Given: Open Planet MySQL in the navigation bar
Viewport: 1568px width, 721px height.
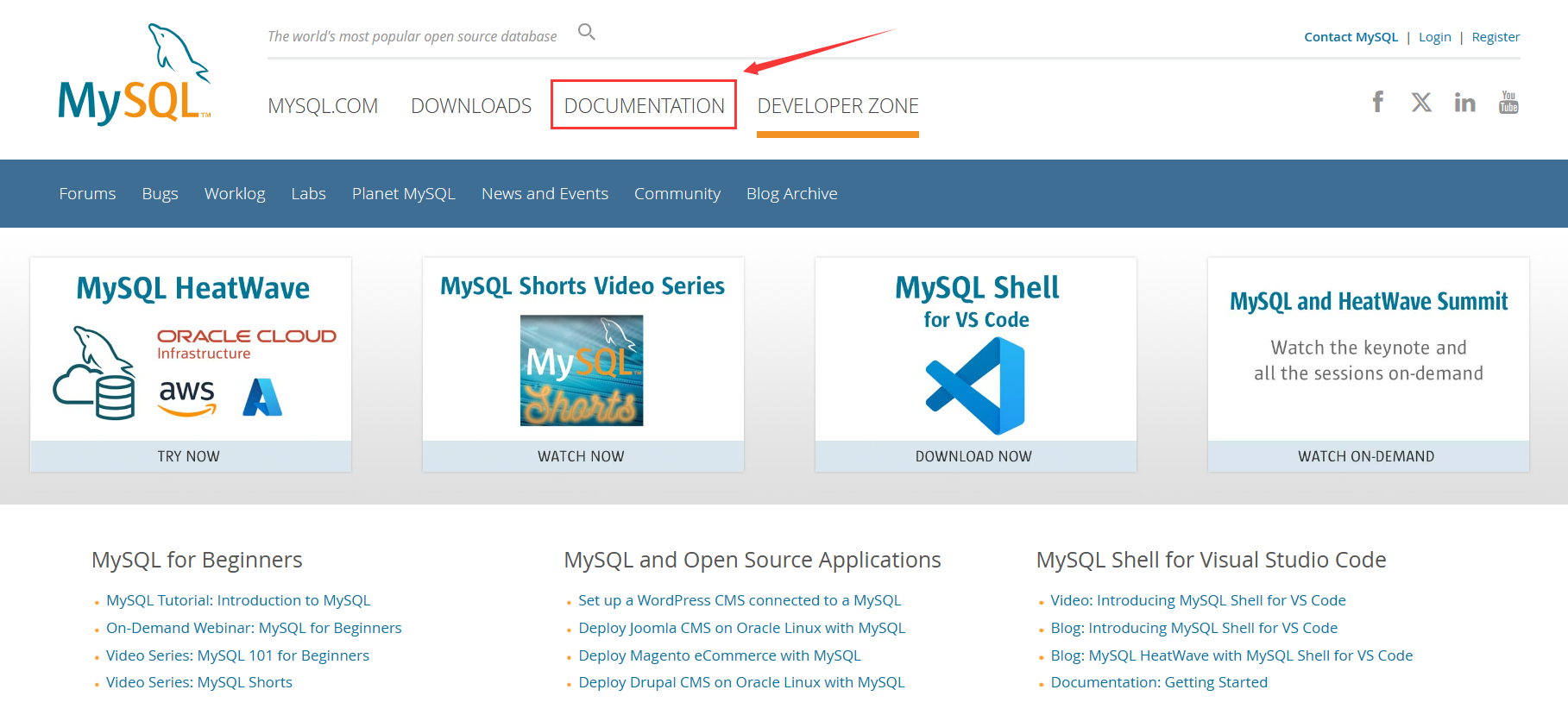Looking at the screenshot, I should [x=403, y=194].
